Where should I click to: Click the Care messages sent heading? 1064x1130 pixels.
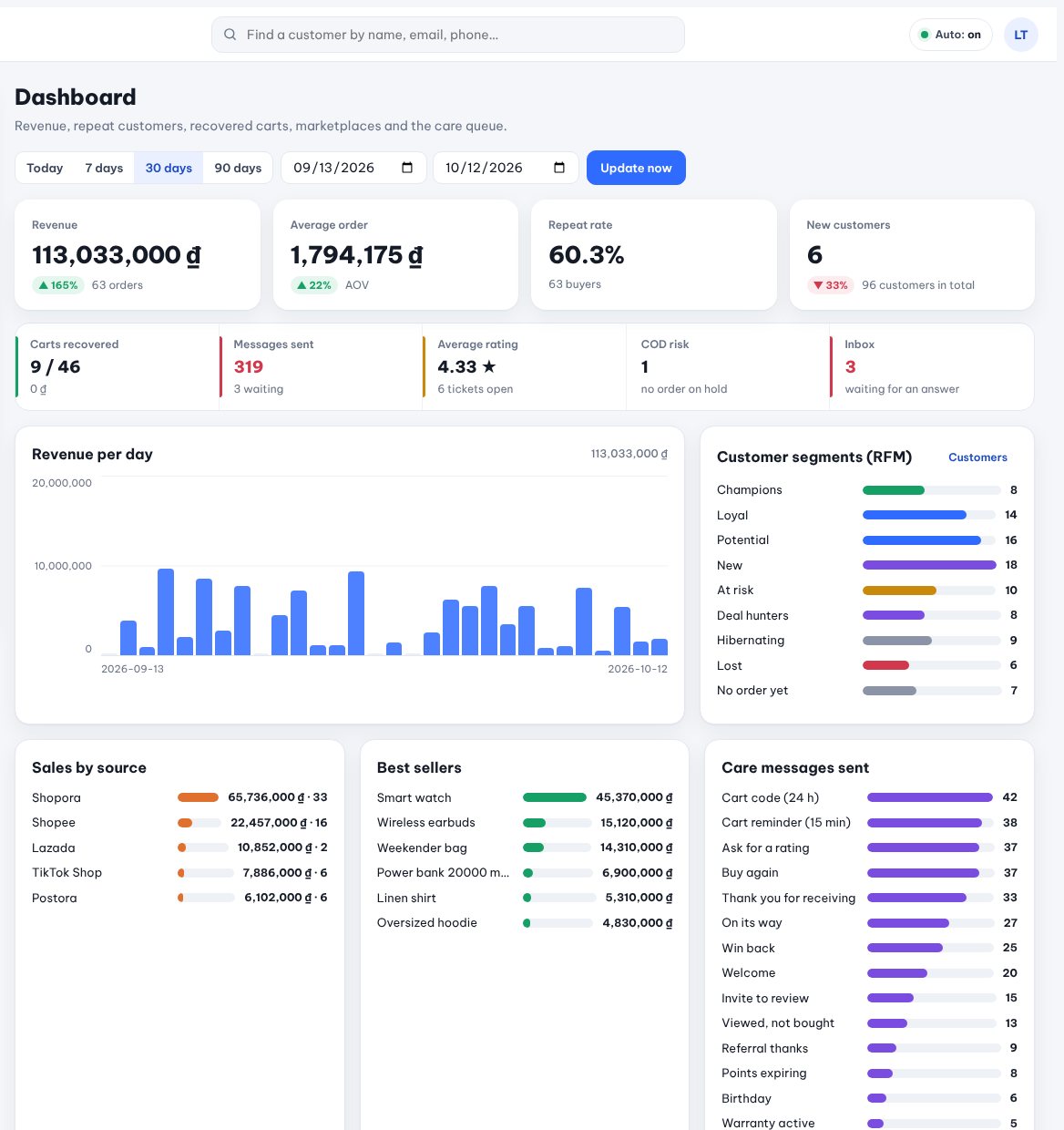click(795, 767)
